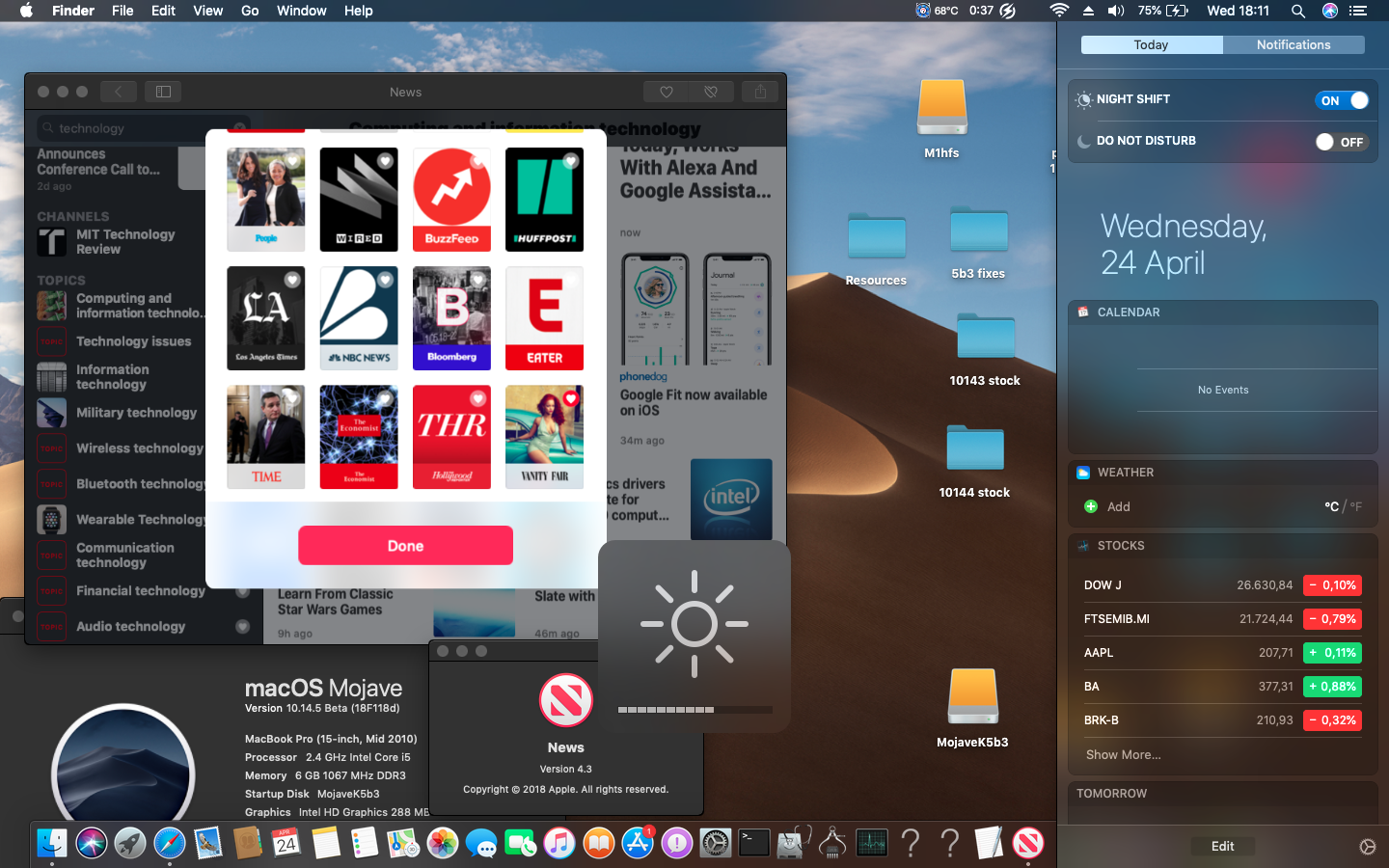Select the AAPL stock row
The height and width of the screenshot is (868, 1389).
point(1222,653)
